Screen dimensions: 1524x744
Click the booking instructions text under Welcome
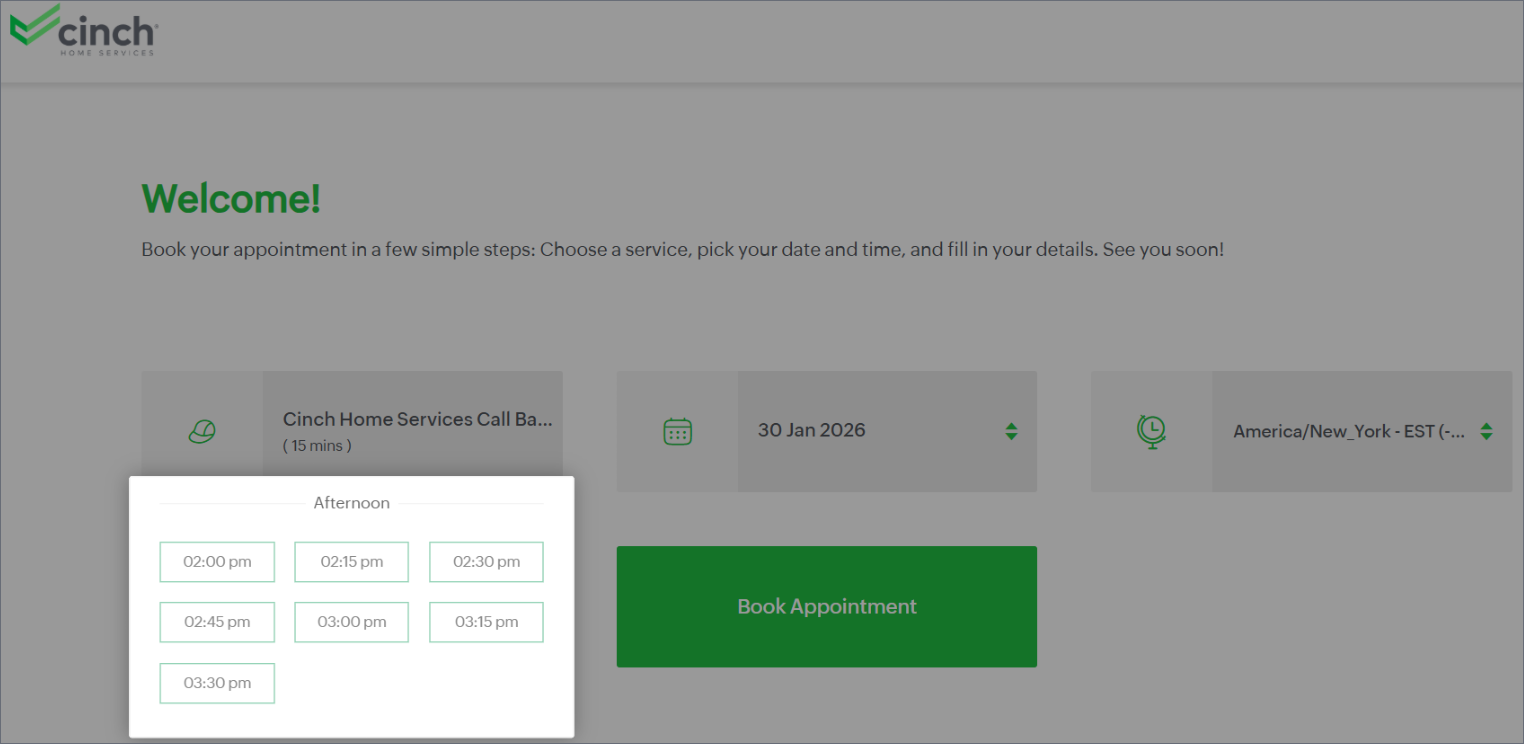[x=682, y=249]
